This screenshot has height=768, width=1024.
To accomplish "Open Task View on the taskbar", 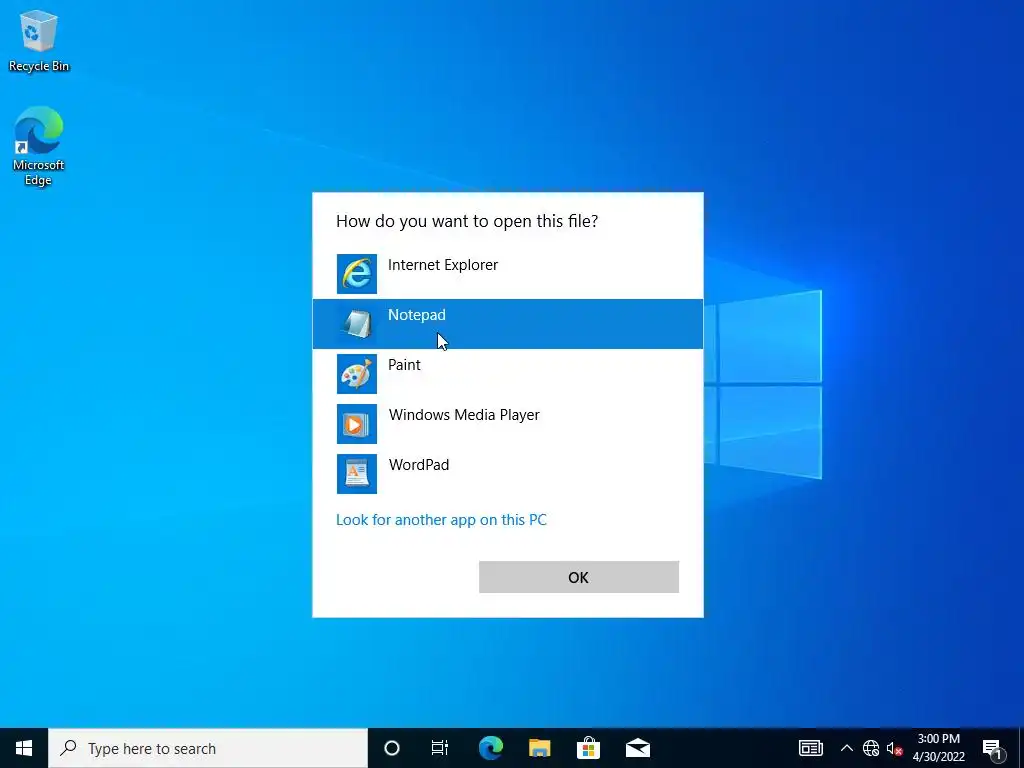I will (440, 748).
